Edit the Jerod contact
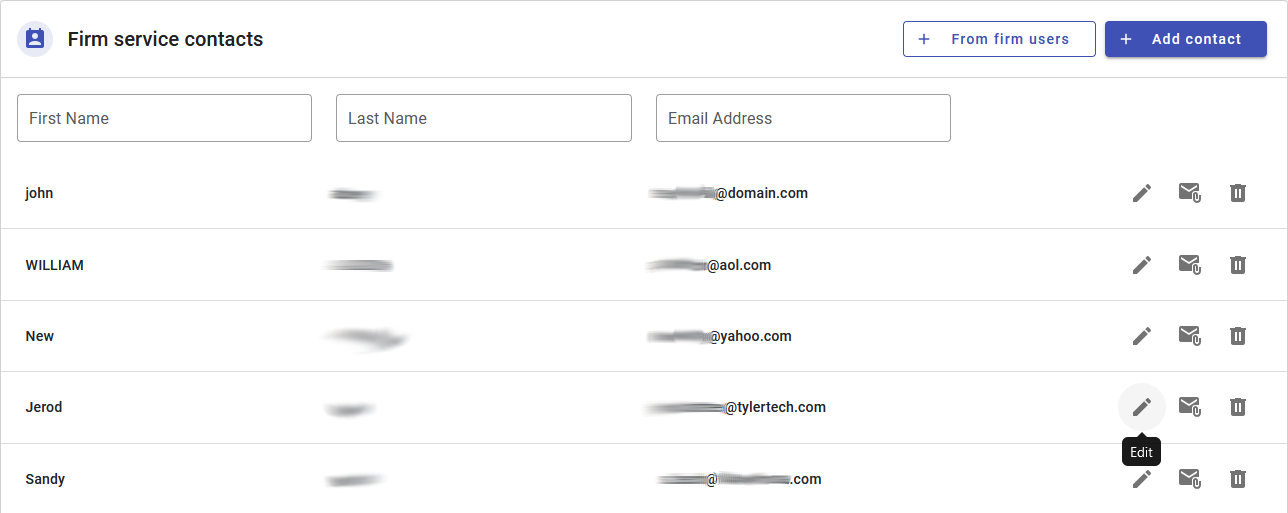Image resolution: width=1288 pixels, height=513 pixels. (1142, 407)
